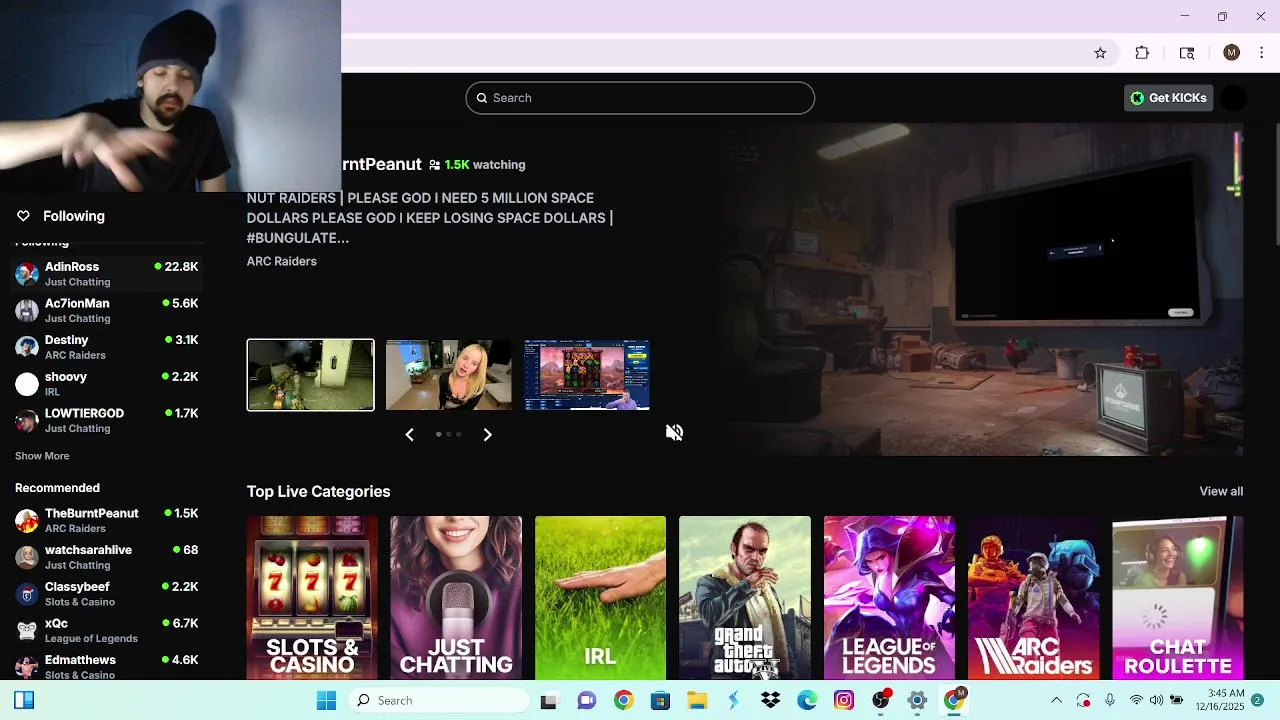The width and height of the screenshot is (1280, 720).
Task: Click blue widget icon at taskbar start
Action: [x=24, y=700]
